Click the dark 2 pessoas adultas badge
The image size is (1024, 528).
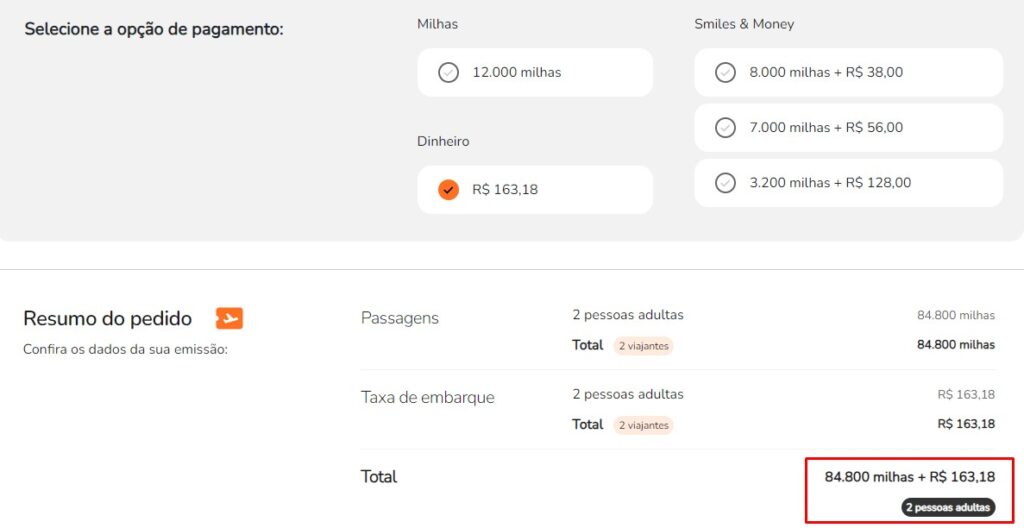coord(948,508)
